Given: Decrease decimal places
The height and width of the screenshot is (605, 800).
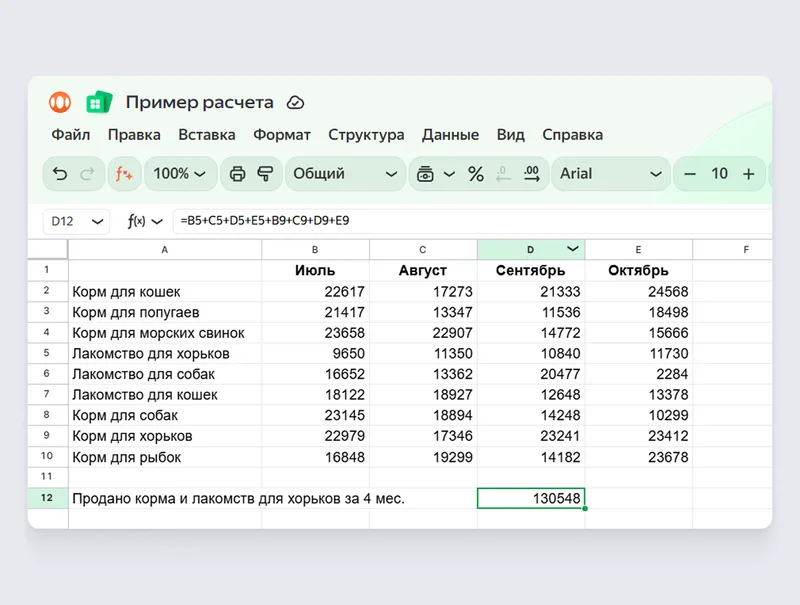Looking at the screenshot, I should 503,174.
